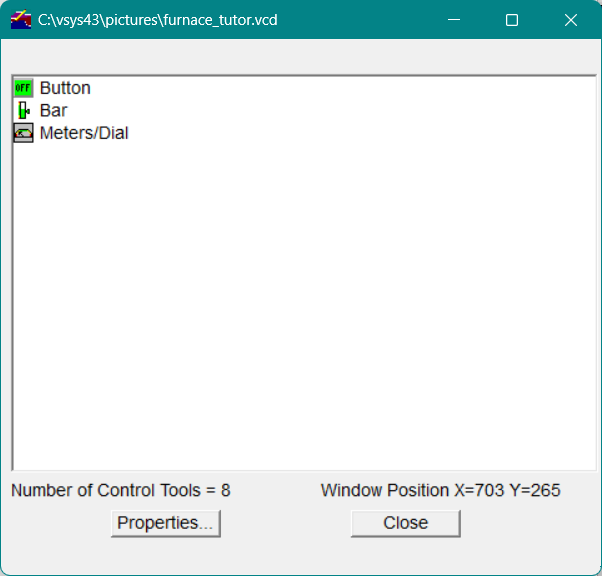602x576 pixels.
Task: Click the Meters/Dial gauge icon
Action: [23, 133]
